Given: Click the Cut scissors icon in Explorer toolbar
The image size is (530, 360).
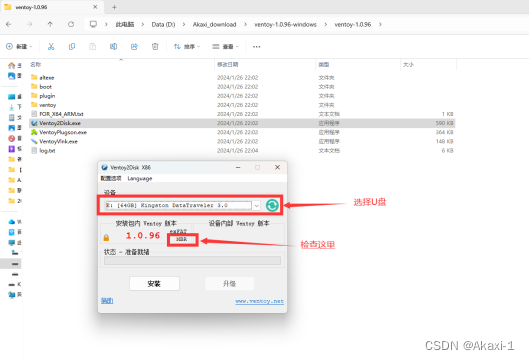Looking at the screenshot, I should [51, 47].
